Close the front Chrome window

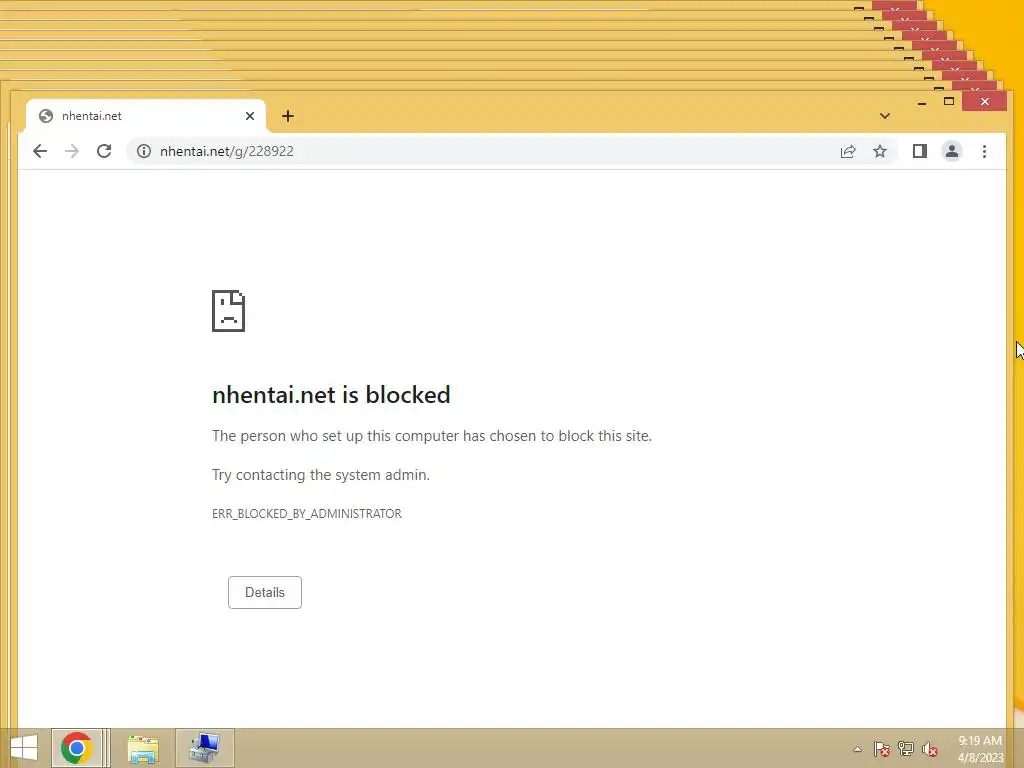point(984,101)
